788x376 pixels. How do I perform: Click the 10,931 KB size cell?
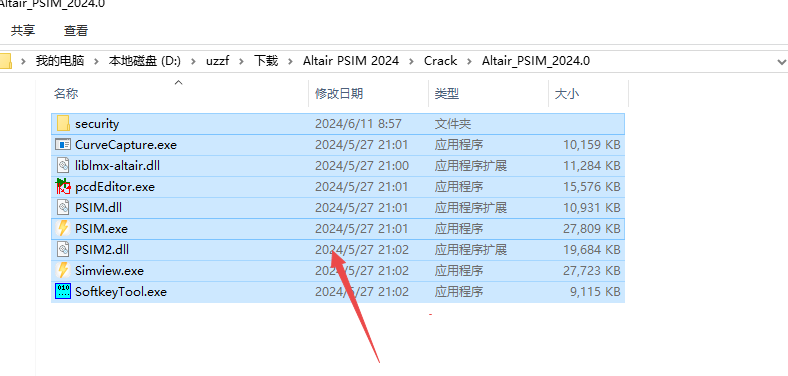pyautogui.click(x=592, y=208)
